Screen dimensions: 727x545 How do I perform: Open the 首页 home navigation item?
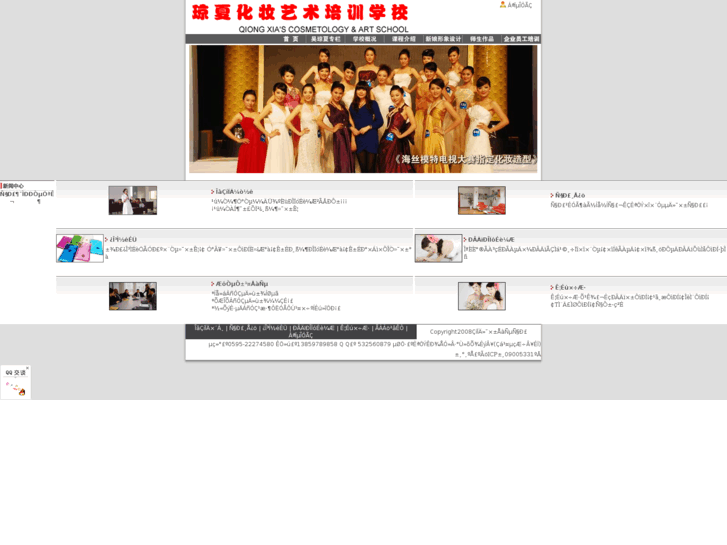(x=291, y=39)
